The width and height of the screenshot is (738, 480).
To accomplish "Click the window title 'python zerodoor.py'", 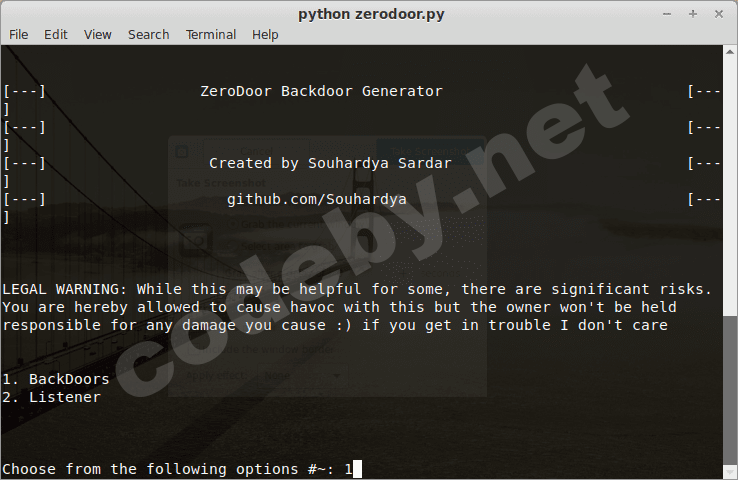I will (x=371, y=14).
